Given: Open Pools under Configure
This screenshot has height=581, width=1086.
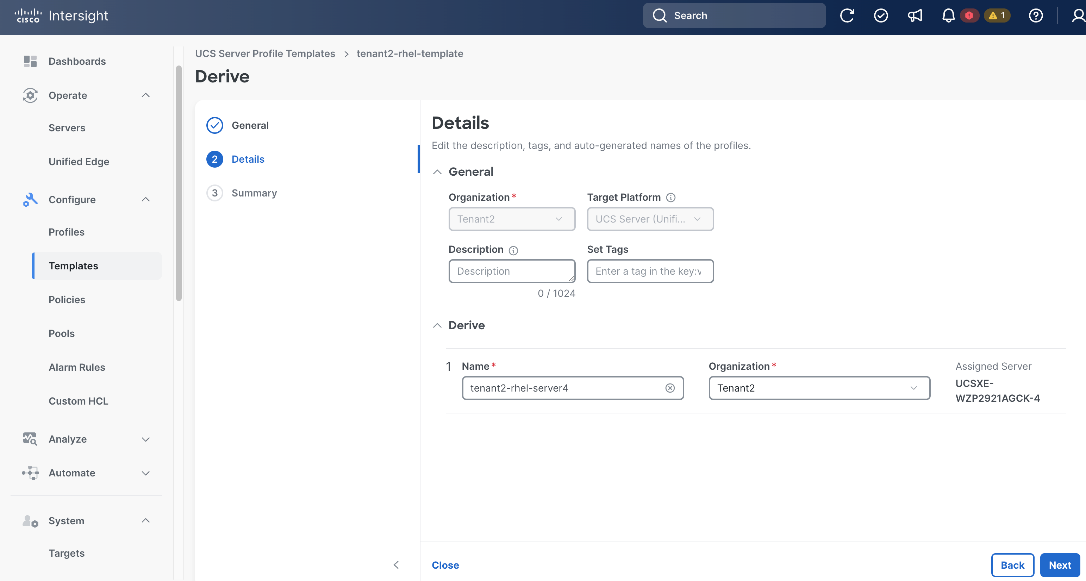Looking at the screenshot, I should pos(62,334).
